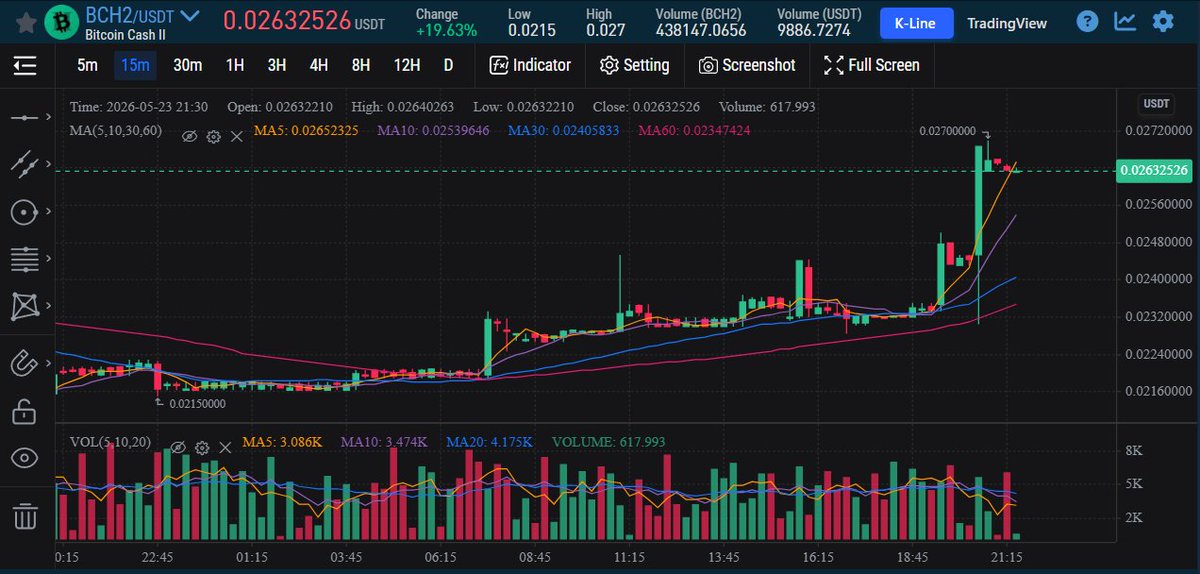Click the 0.02632526 current price tag on axis
This screenshot has width=1200, height=574.
[x=1154, y=171]
